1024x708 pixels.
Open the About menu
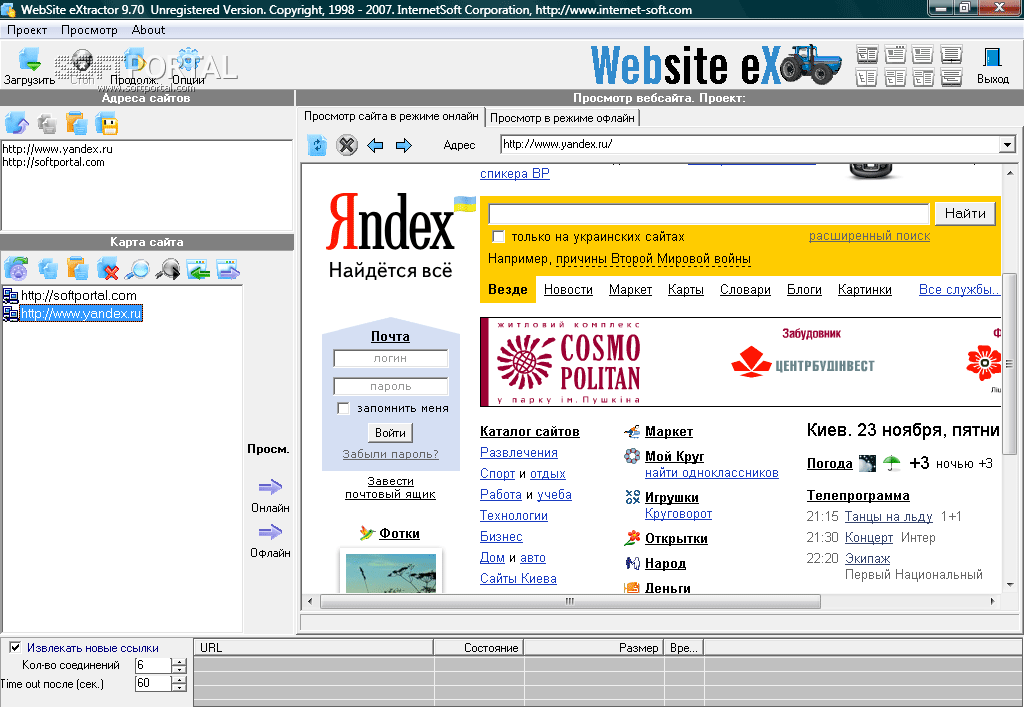pyautogui.click(x=148, y=30)
